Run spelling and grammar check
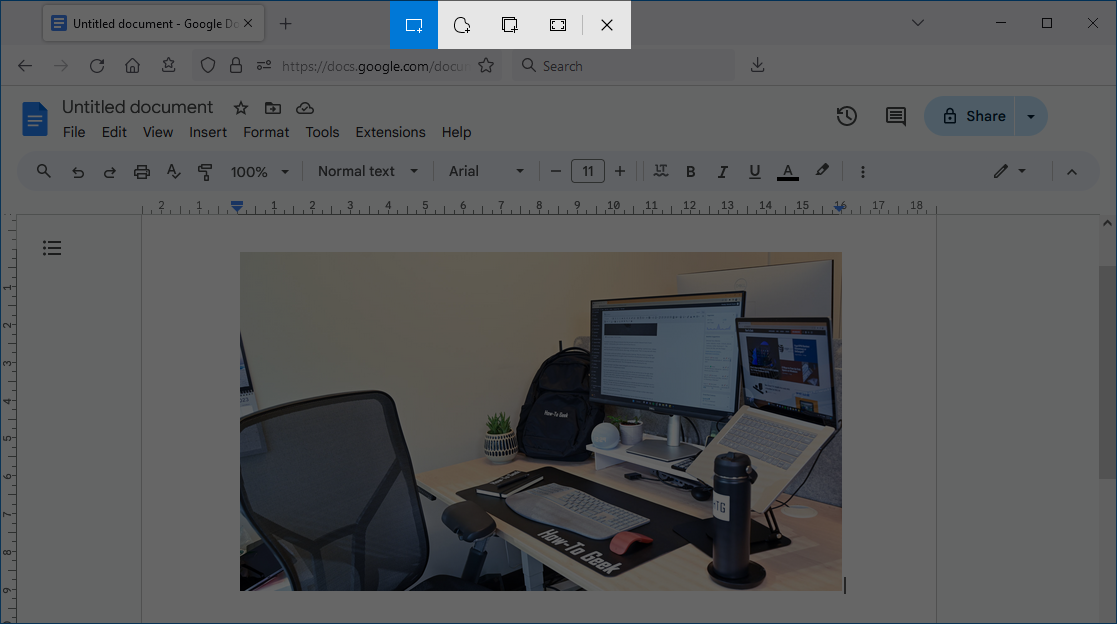1117x624 pixels. 173,171
